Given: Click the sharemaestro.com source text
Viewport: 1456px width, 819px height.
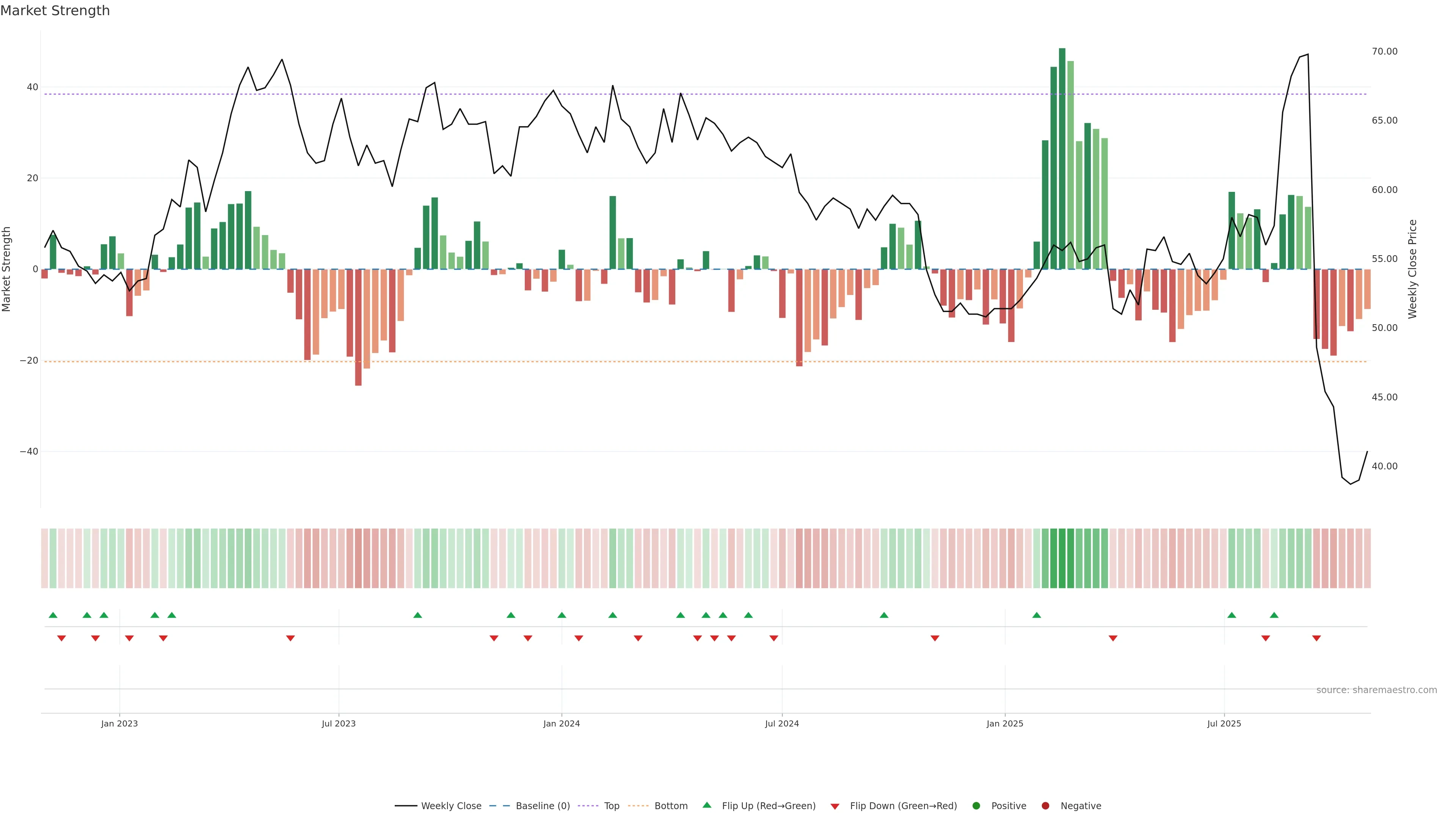Looking at the screenshot, I should (1376, 690).
